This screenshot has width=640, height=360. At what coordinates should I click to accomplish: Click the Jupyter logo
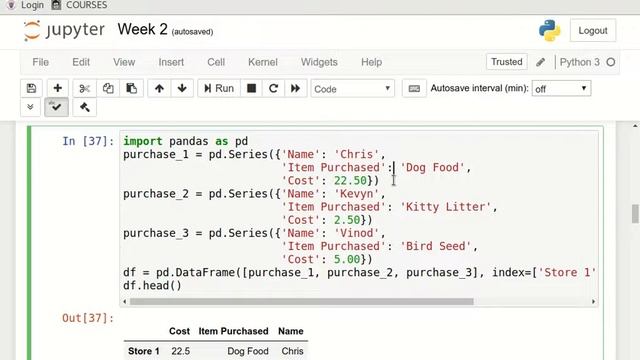64,31
